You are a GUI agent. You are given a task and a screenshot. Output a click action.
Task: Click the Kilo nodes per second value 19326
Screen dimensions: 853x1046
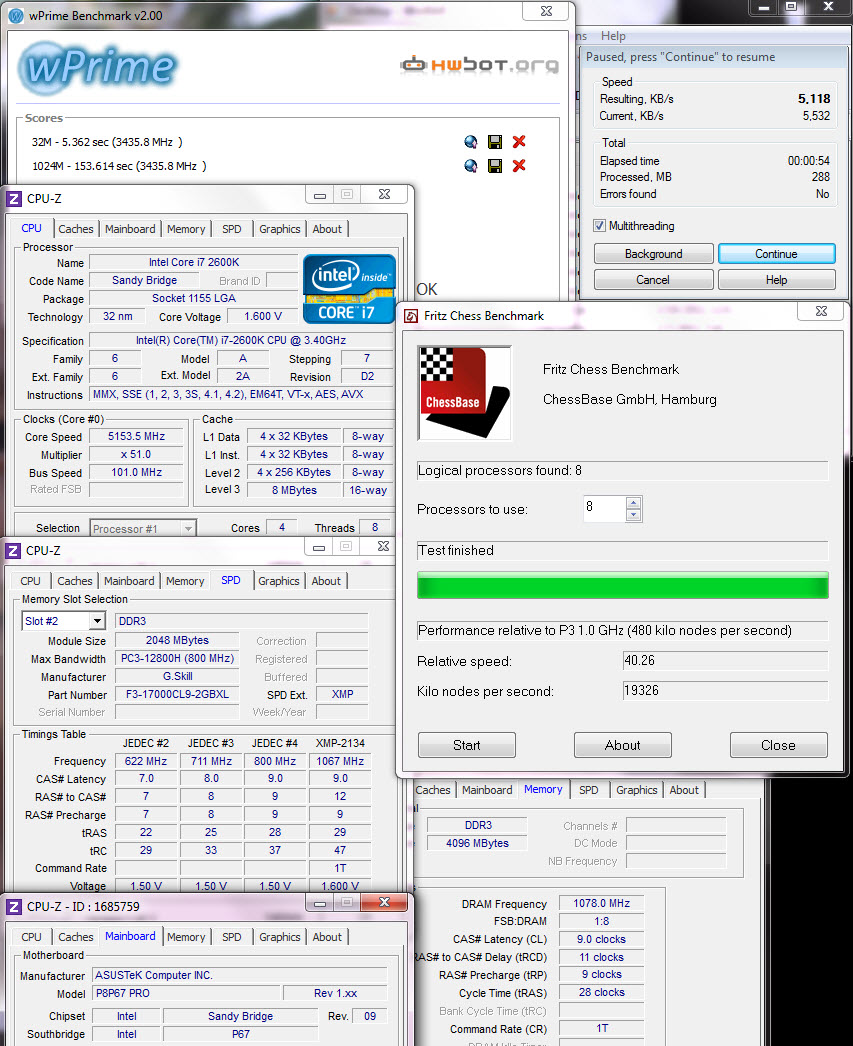(x=725, y=690)
